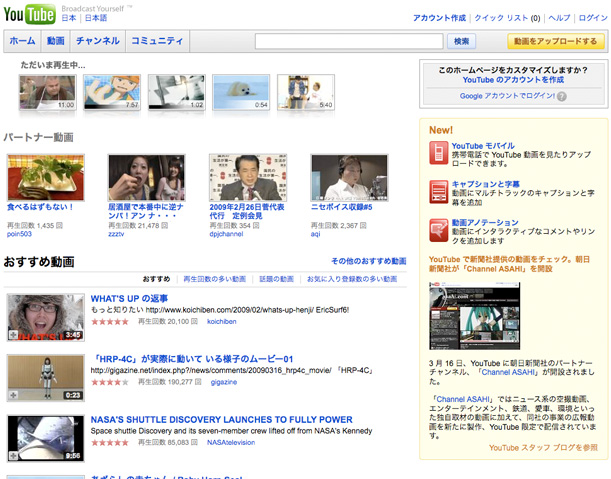
Task: Add WHAT'S UP video to quick list
Action: [x=13, y=335]
